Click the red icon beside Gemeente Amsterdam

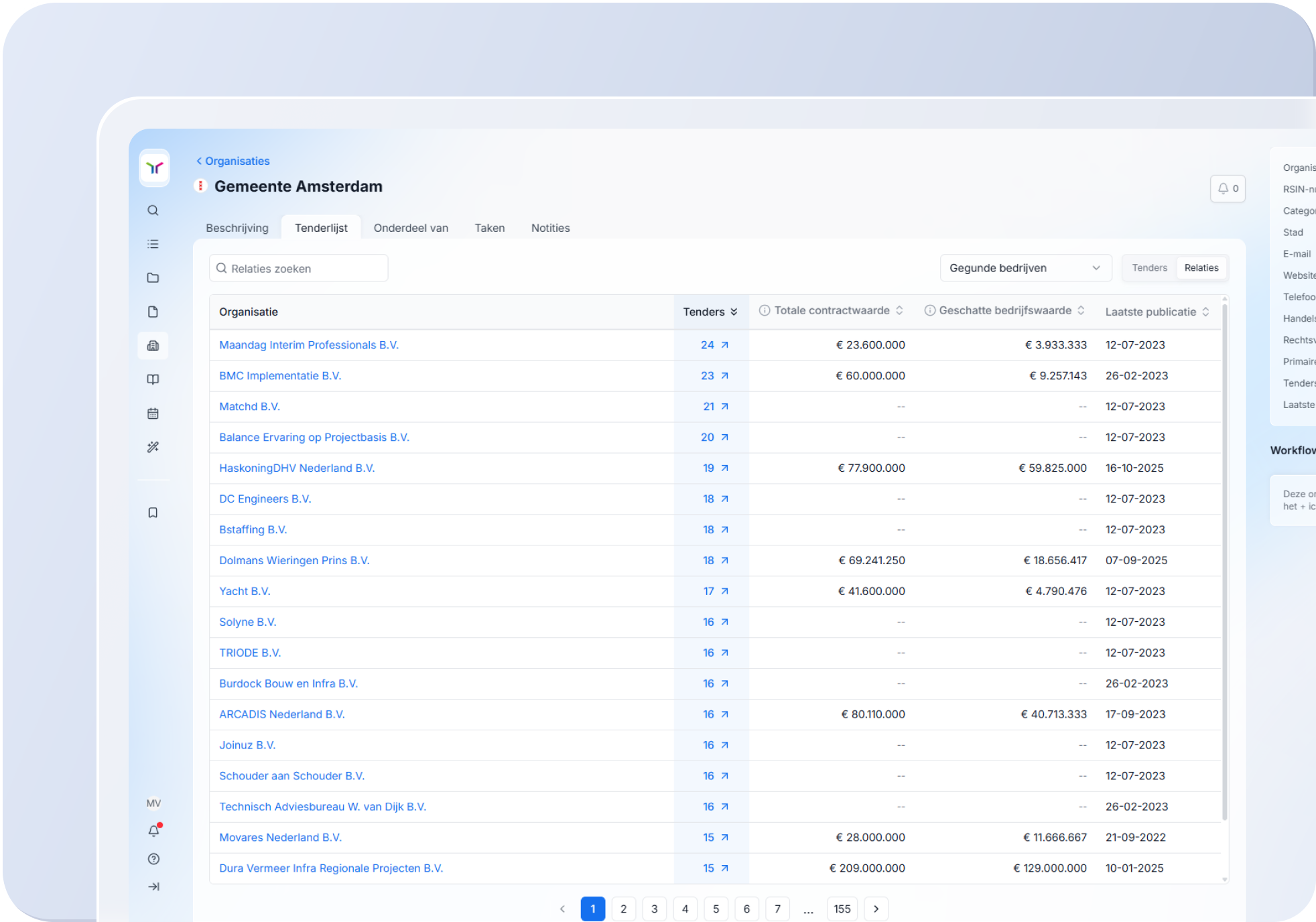coord(200,186)
